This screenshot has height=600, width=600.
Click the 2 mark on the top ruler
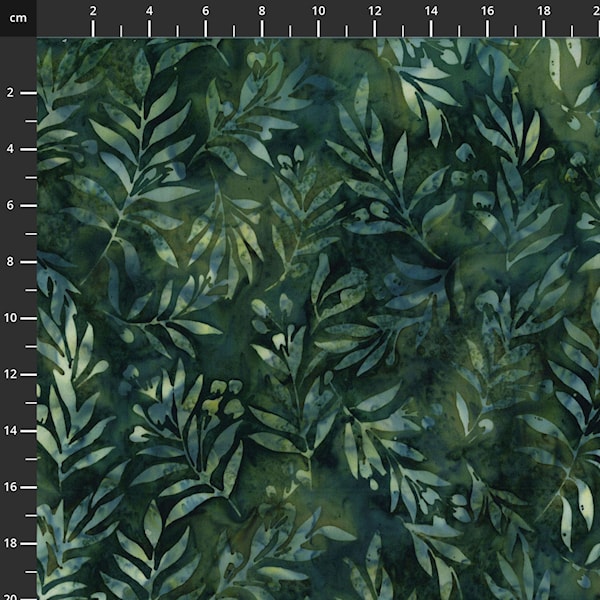pyautogui.click(x=93, y=11)
